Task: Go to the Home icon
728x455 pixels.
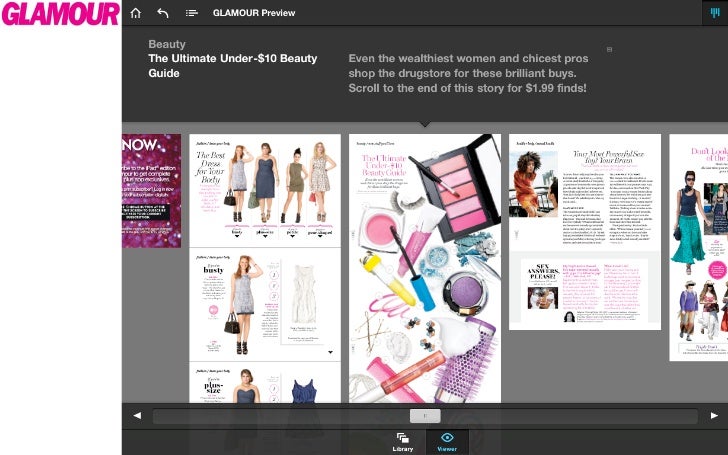Action: [136, 13]
